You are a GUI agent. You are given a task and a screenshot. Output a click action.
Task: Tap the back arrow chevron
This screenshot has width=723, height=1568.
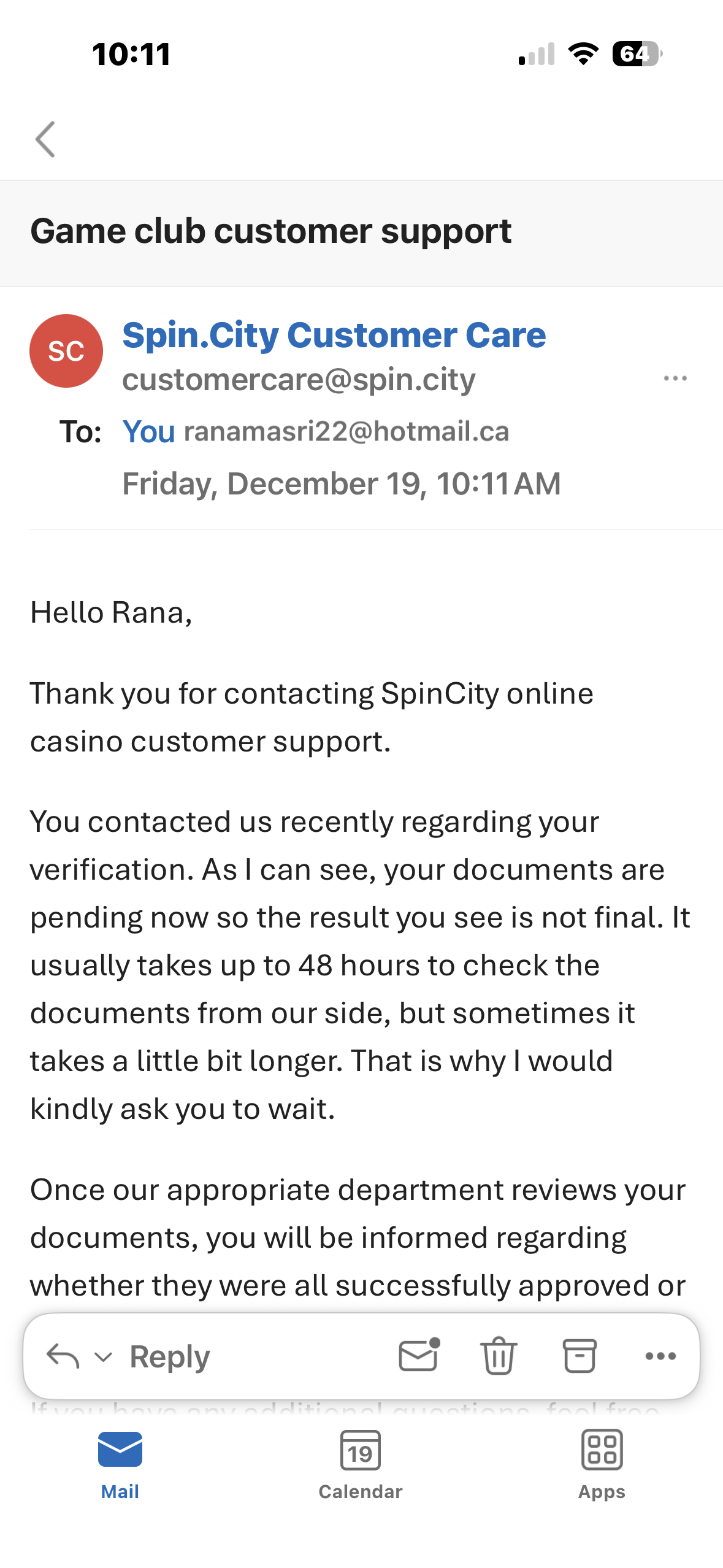tap(45, 139)
